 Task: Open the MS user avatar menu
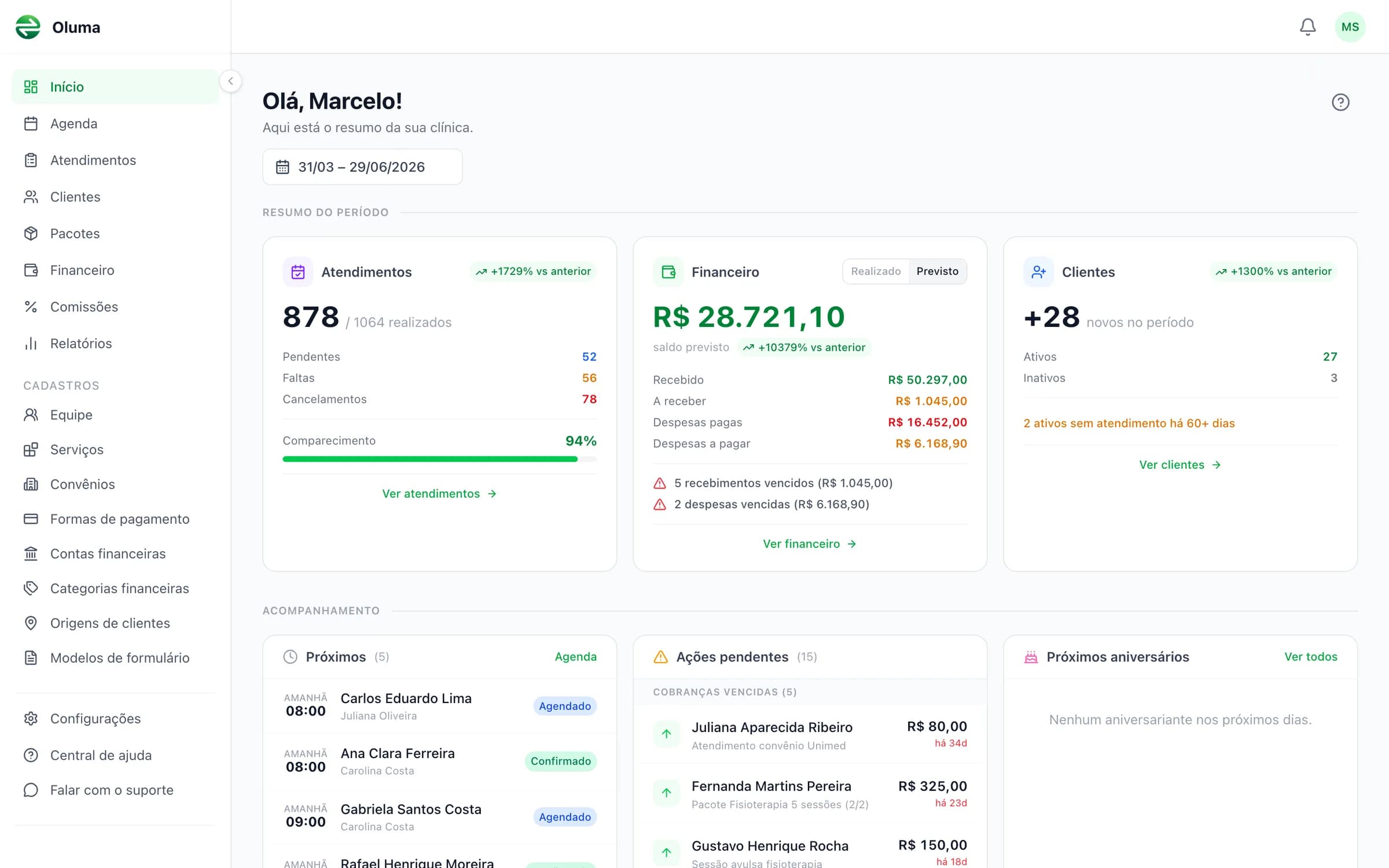1350,27
